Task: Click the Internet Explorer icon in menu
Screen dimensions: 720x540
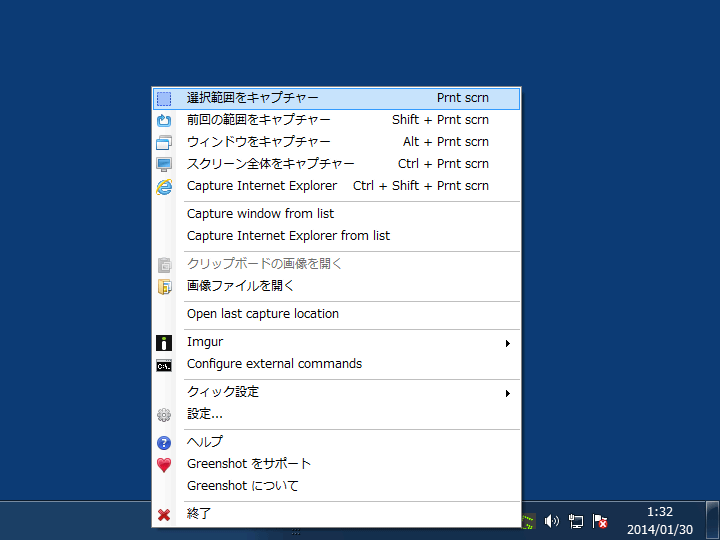Action: 165,187
